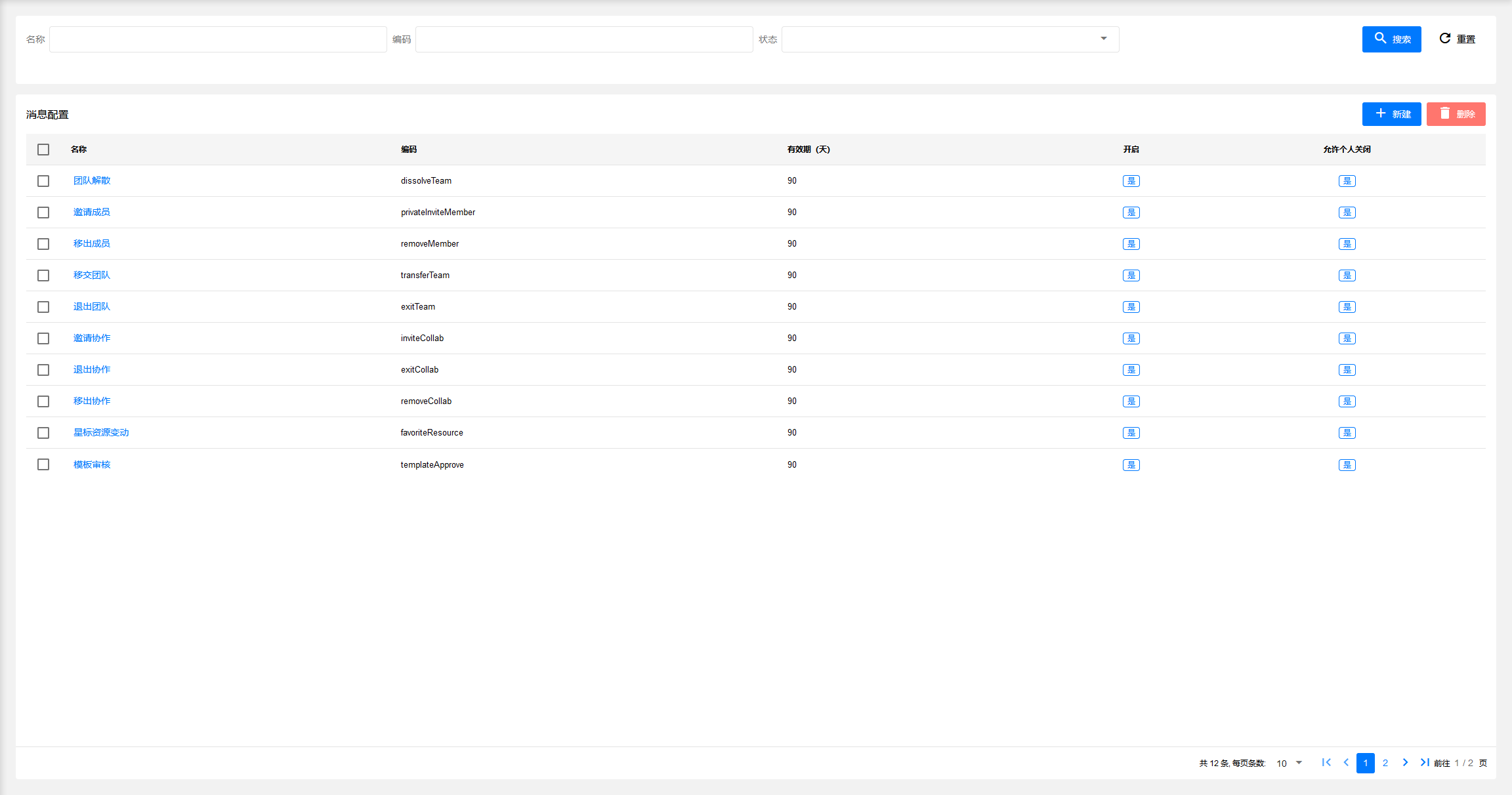Select page 2 in pagination
This screenshot has height=795, width=1512.
[x=1385, y=763]
